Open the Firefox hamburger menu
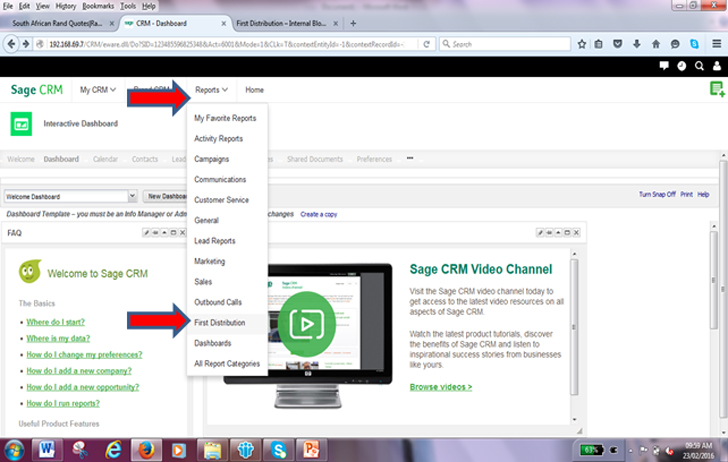The image size is (728, 462). tap(716, 44)
